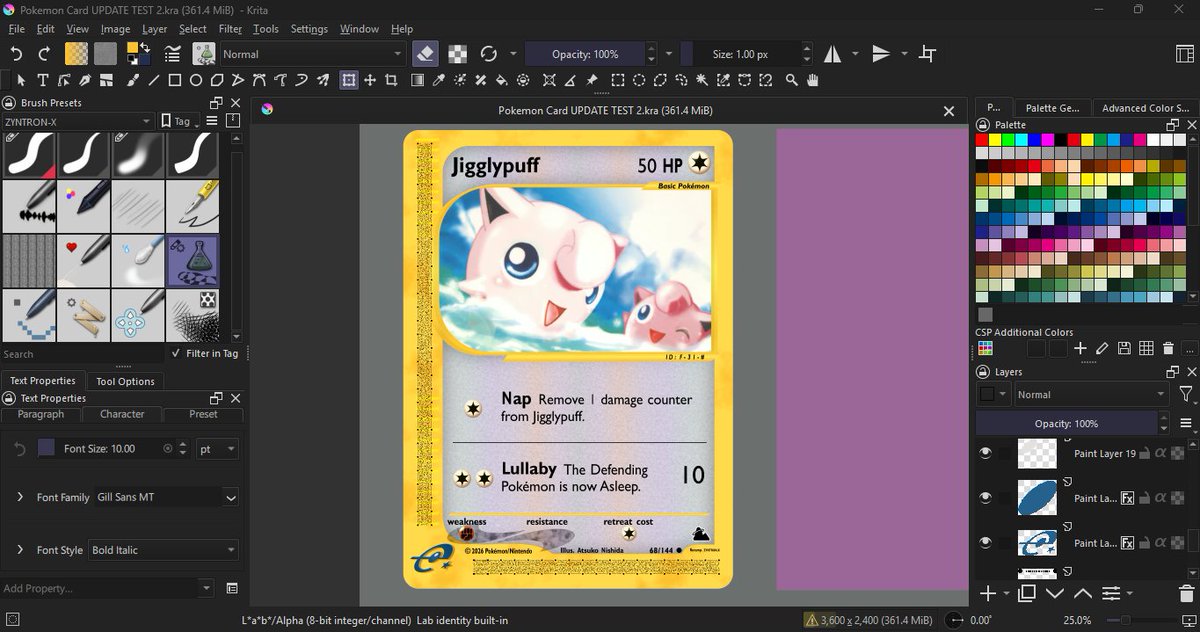Open the Settings menu
1200x632 pixels.
pyautogui.click(x=309, y=29)
